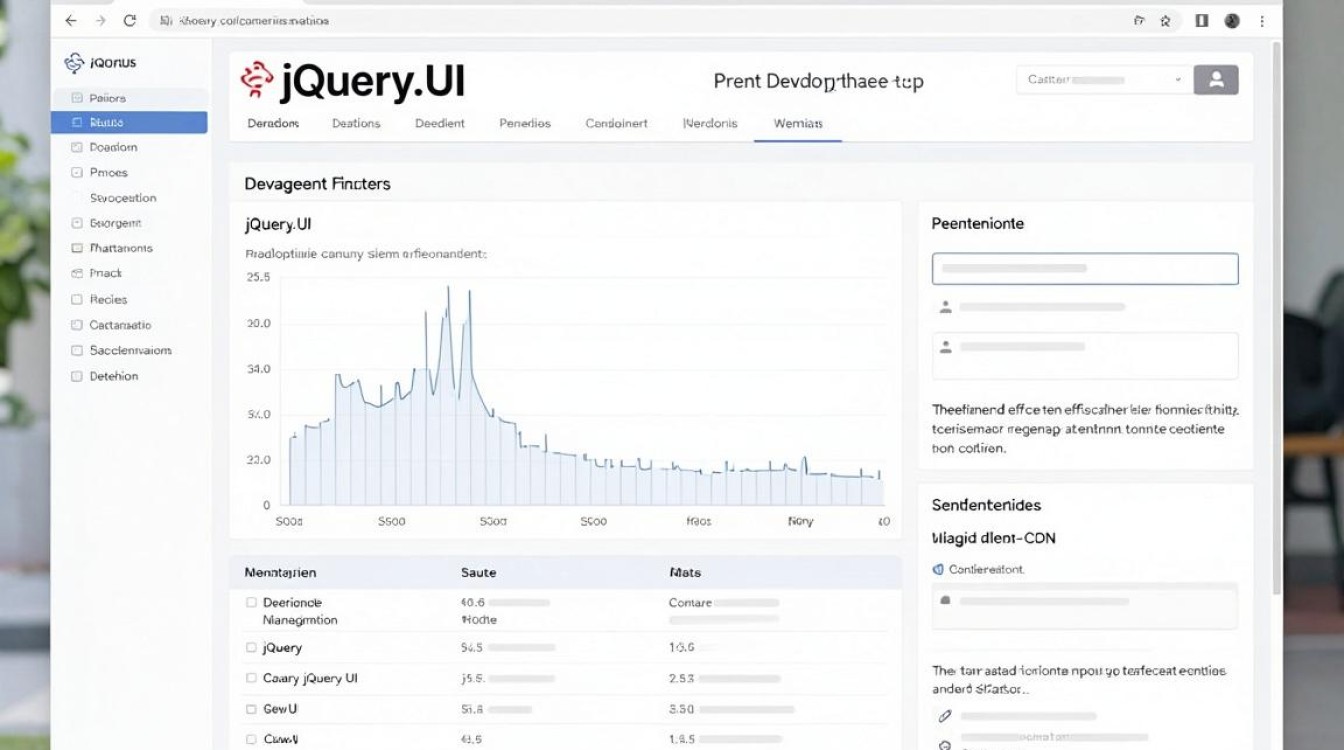Click the icon beside Recies in sidebar

coord(77,299)
